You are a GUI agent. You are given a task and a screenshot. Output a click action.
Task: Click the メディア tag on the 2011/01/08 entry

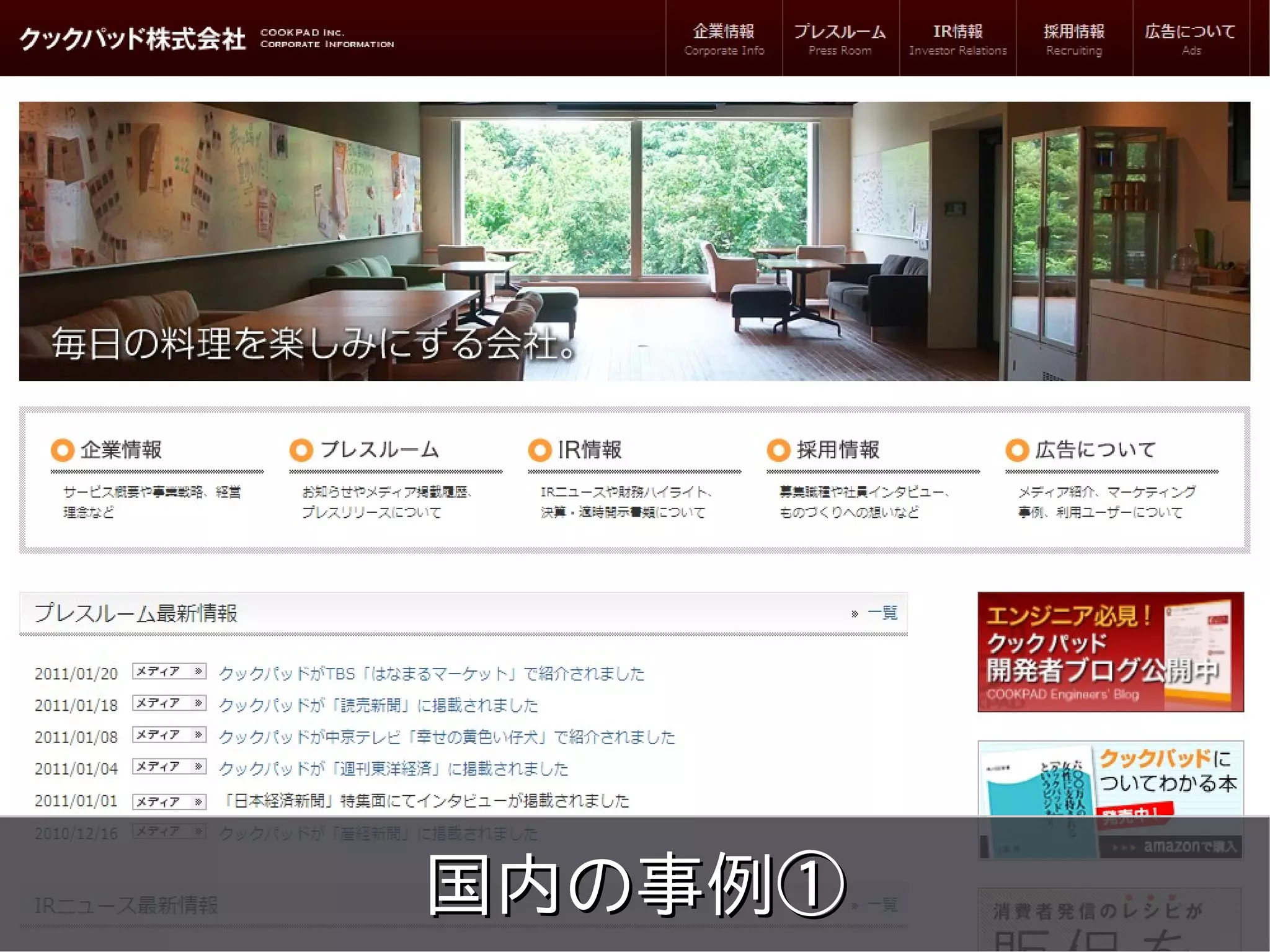(169, 735)
